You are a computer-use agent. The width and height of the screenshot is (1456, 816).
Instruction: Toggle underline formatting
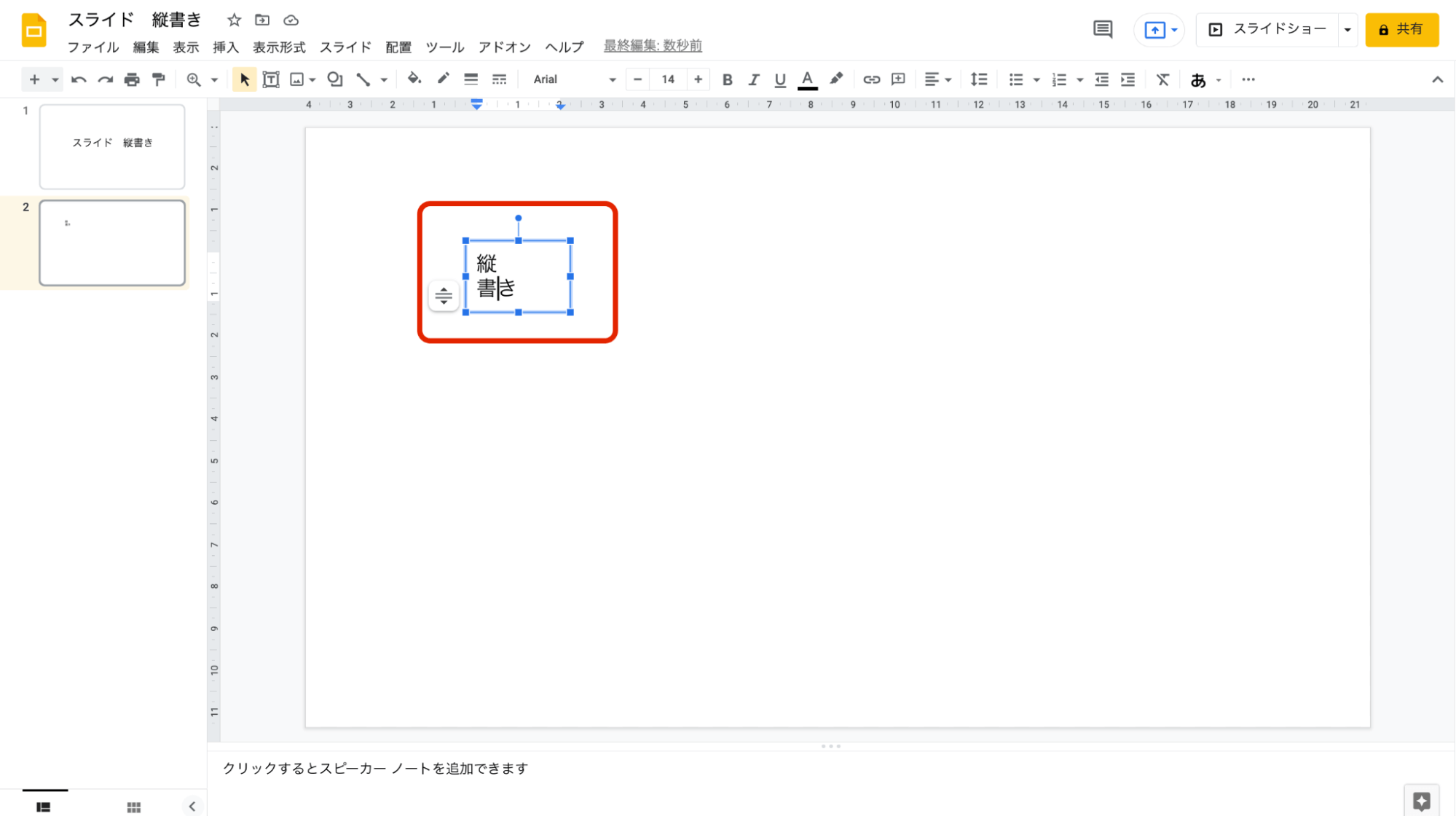(780, 79)
